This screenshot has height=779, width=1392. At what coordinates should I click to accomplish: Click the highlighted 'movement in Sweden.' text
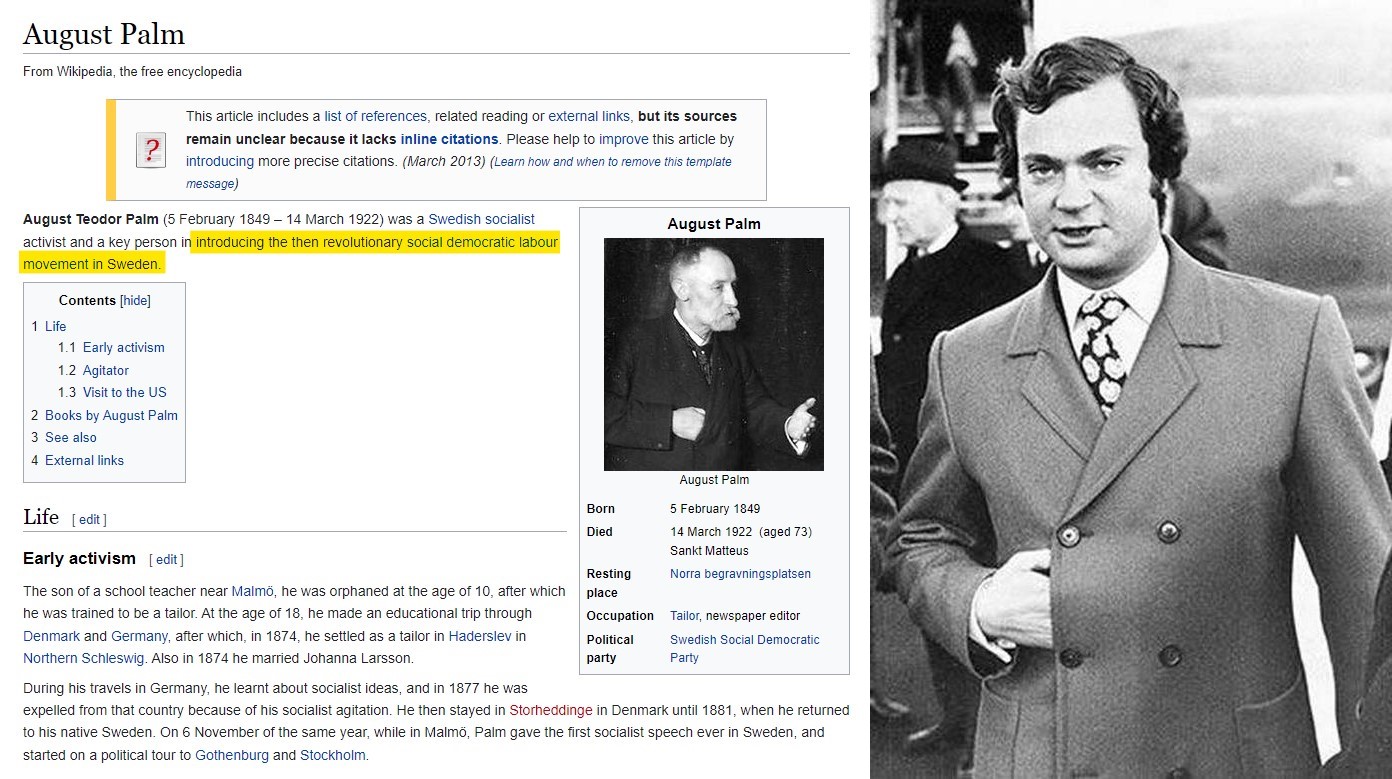point(91,264)
